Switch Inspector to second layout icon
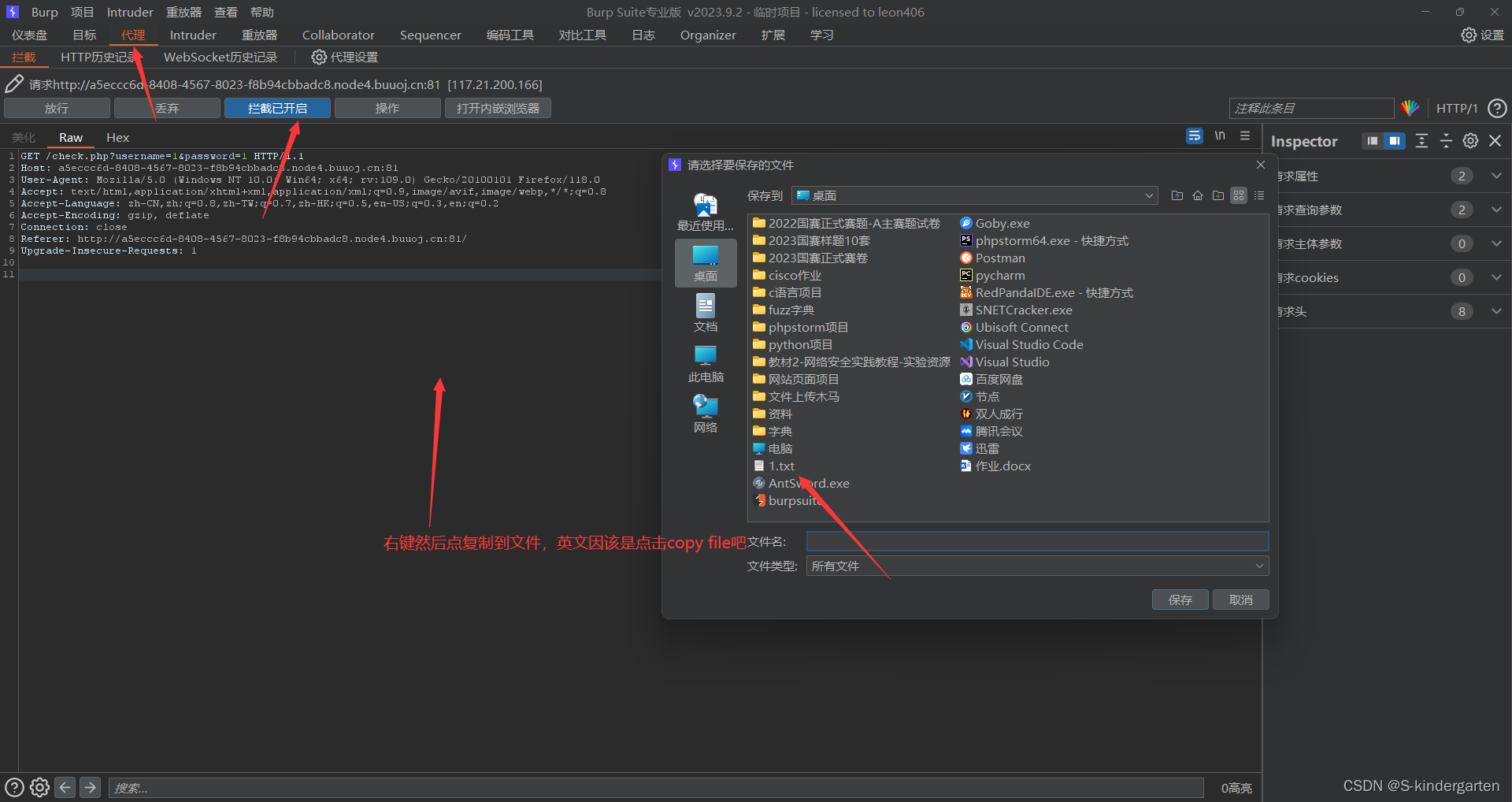The width and height of the screenshot is (1512, 802). pyautogui.click(x=1395, y=140)
